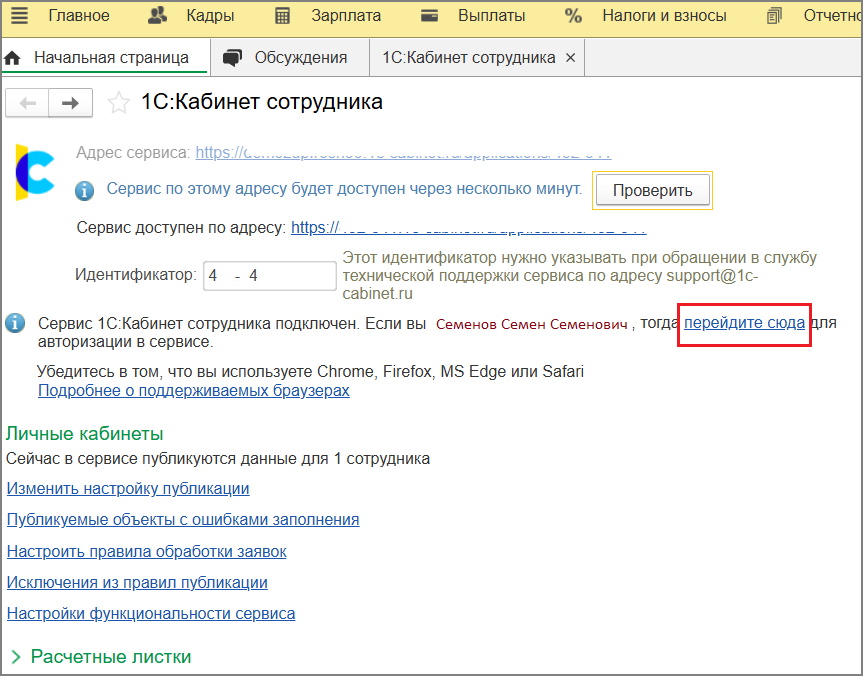Click the info icon beside Сервис подключен message
863x676 pixels.
tap(15, 323)
